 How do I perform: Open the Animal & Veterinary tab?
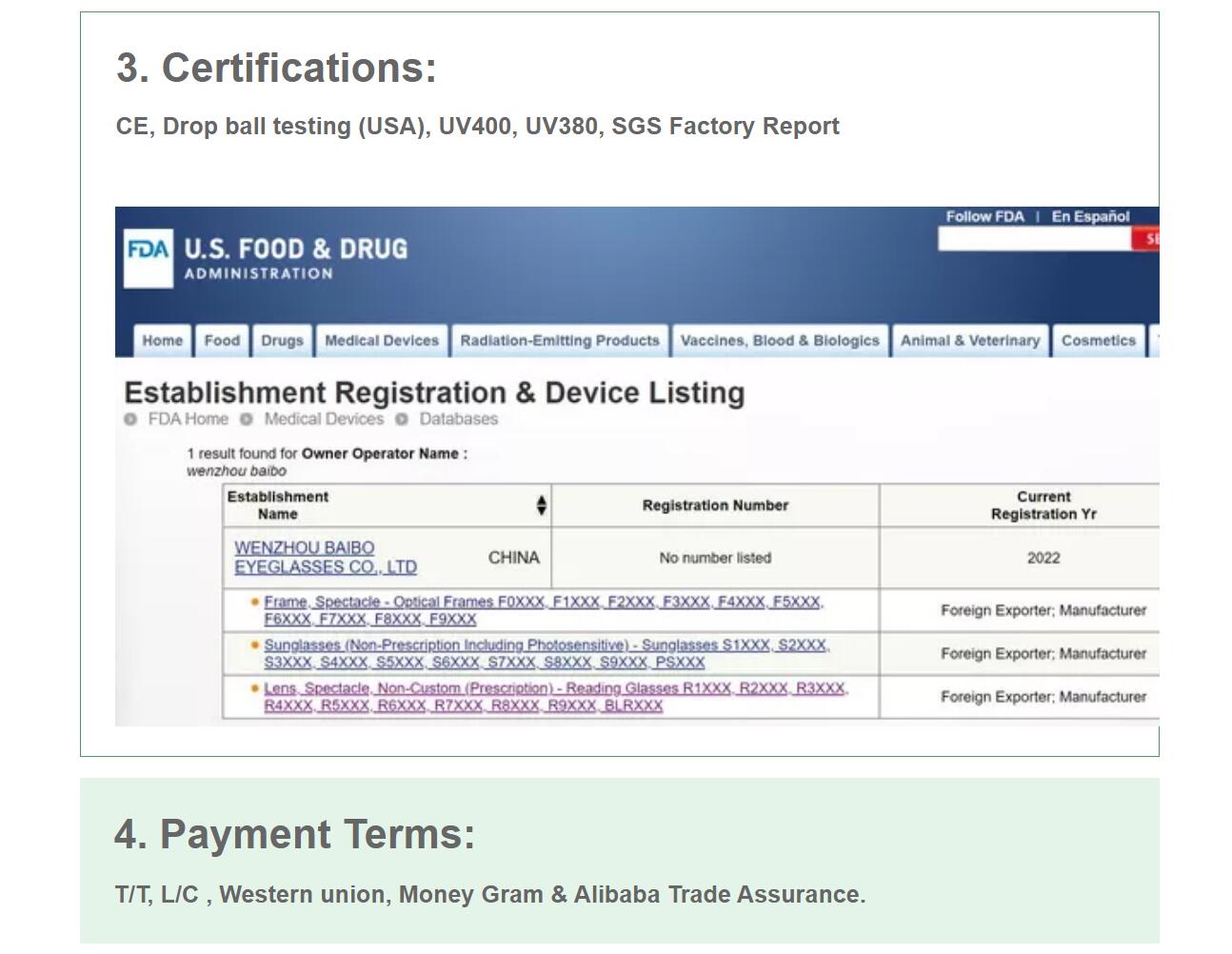click(x=970, y=341)
